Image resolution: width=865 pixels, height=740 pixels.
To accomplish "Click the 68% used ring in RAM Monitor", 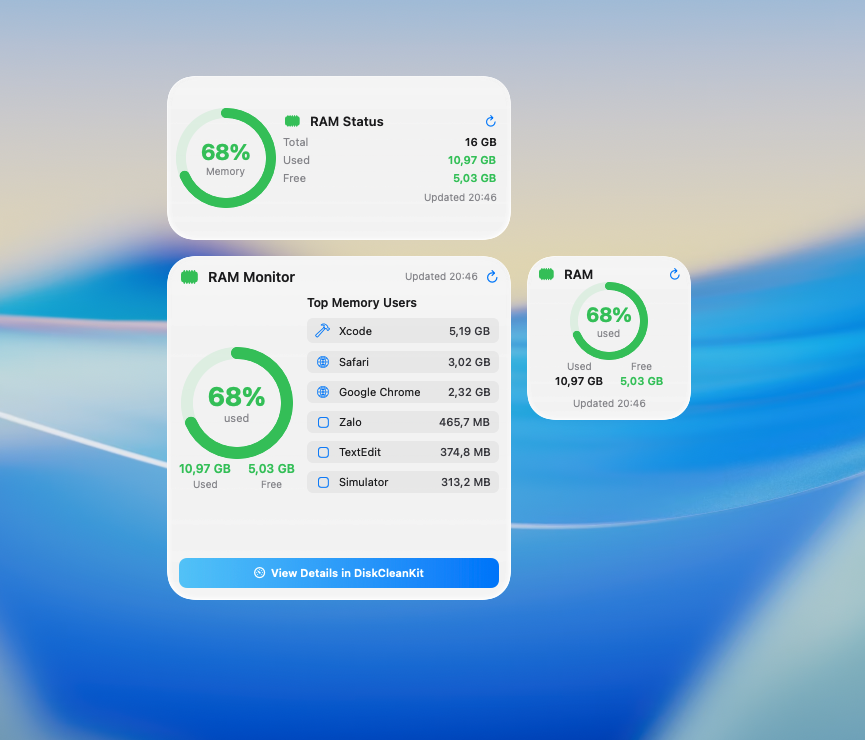I will (x=236, y=403).
